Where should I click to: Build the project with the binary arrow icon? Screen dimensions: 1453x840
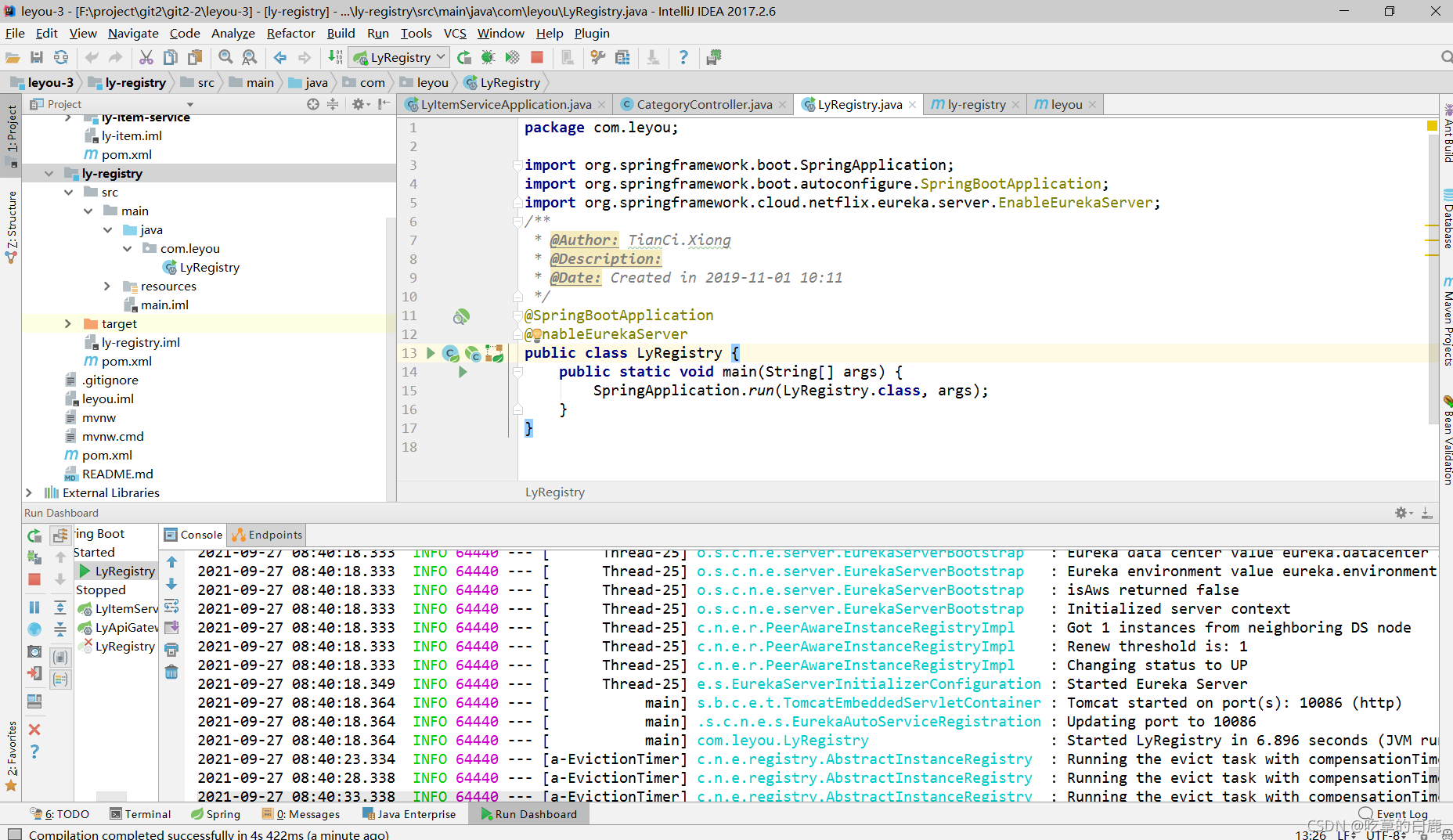(x=335, y=57)
